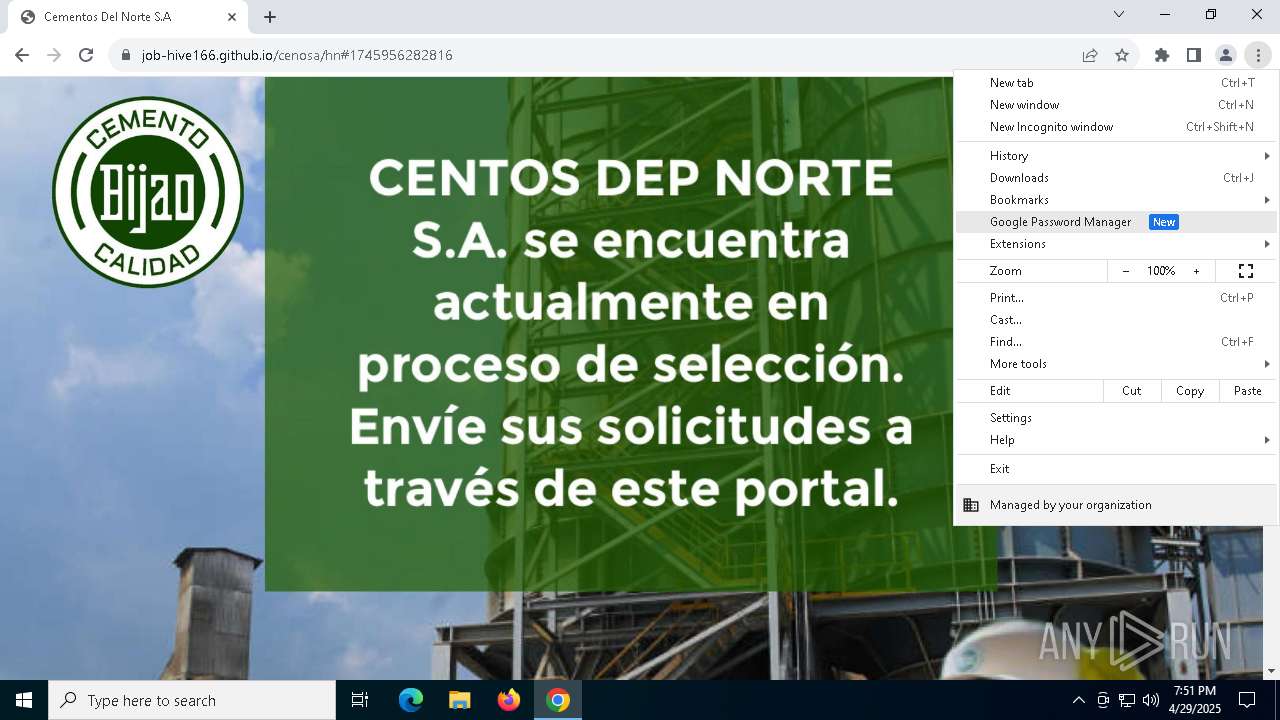Open New Incognito window
The height and width of the screenshot is (720, 1280).
[1117, 127]
